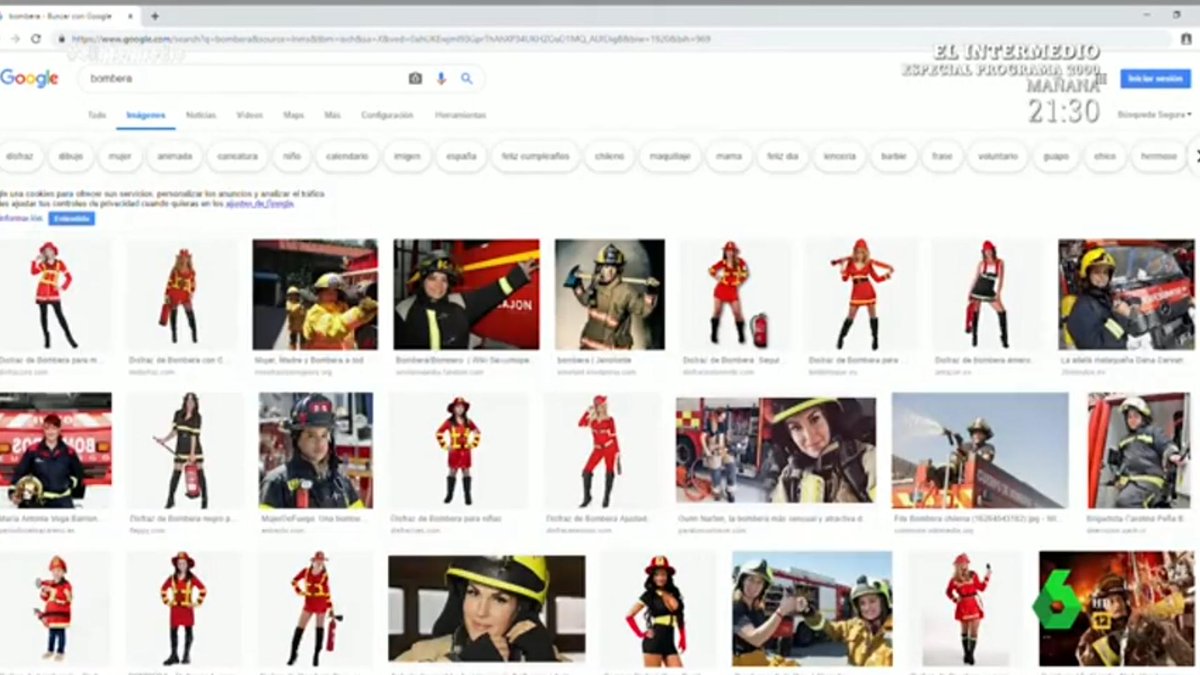This screenshot has height=675, width=1200.
Task: Open the 'Disfraz de bombera ameri...' thumbnail
Action: point(988,294)
